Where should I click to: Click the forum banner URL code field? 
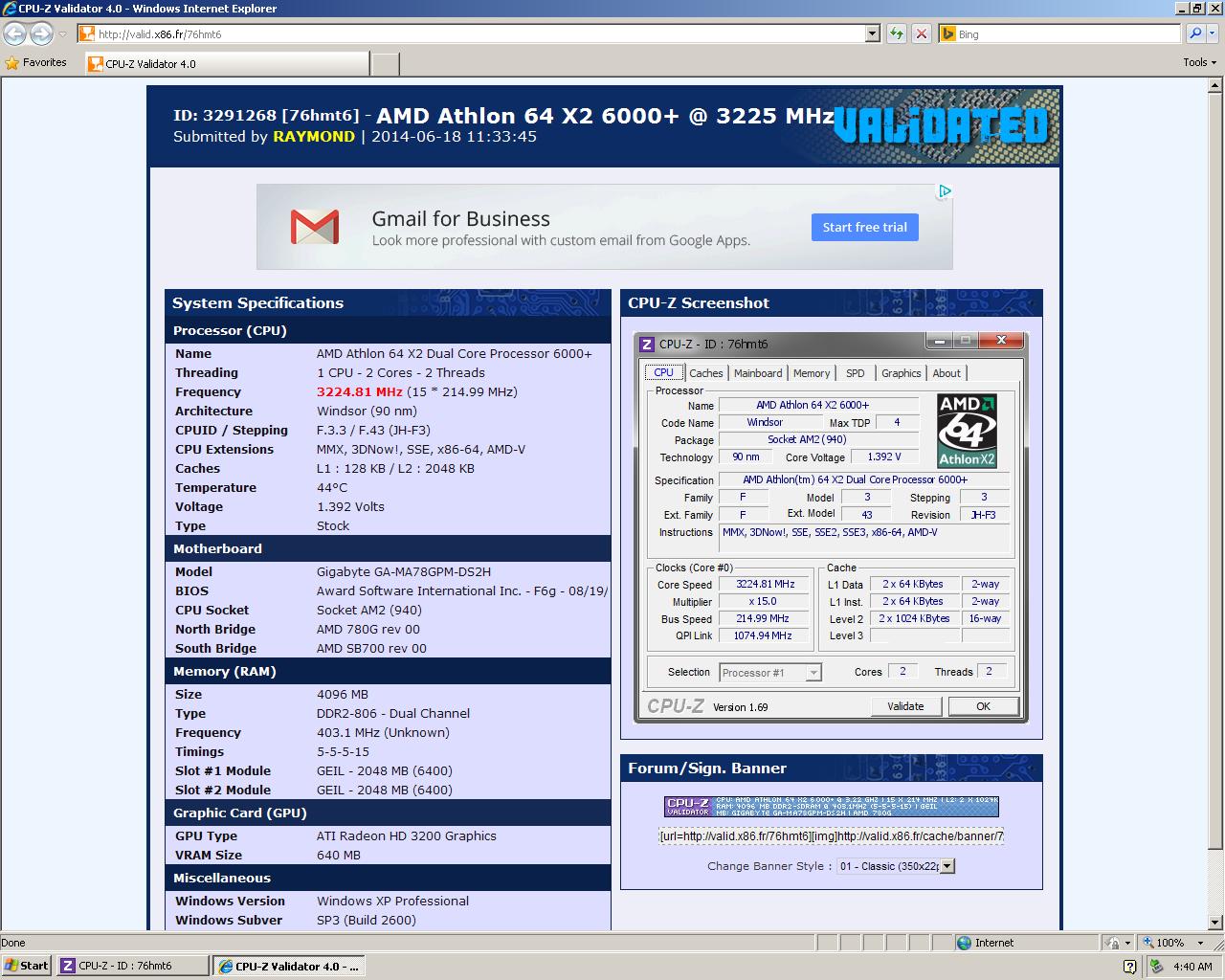pos(831,835)
